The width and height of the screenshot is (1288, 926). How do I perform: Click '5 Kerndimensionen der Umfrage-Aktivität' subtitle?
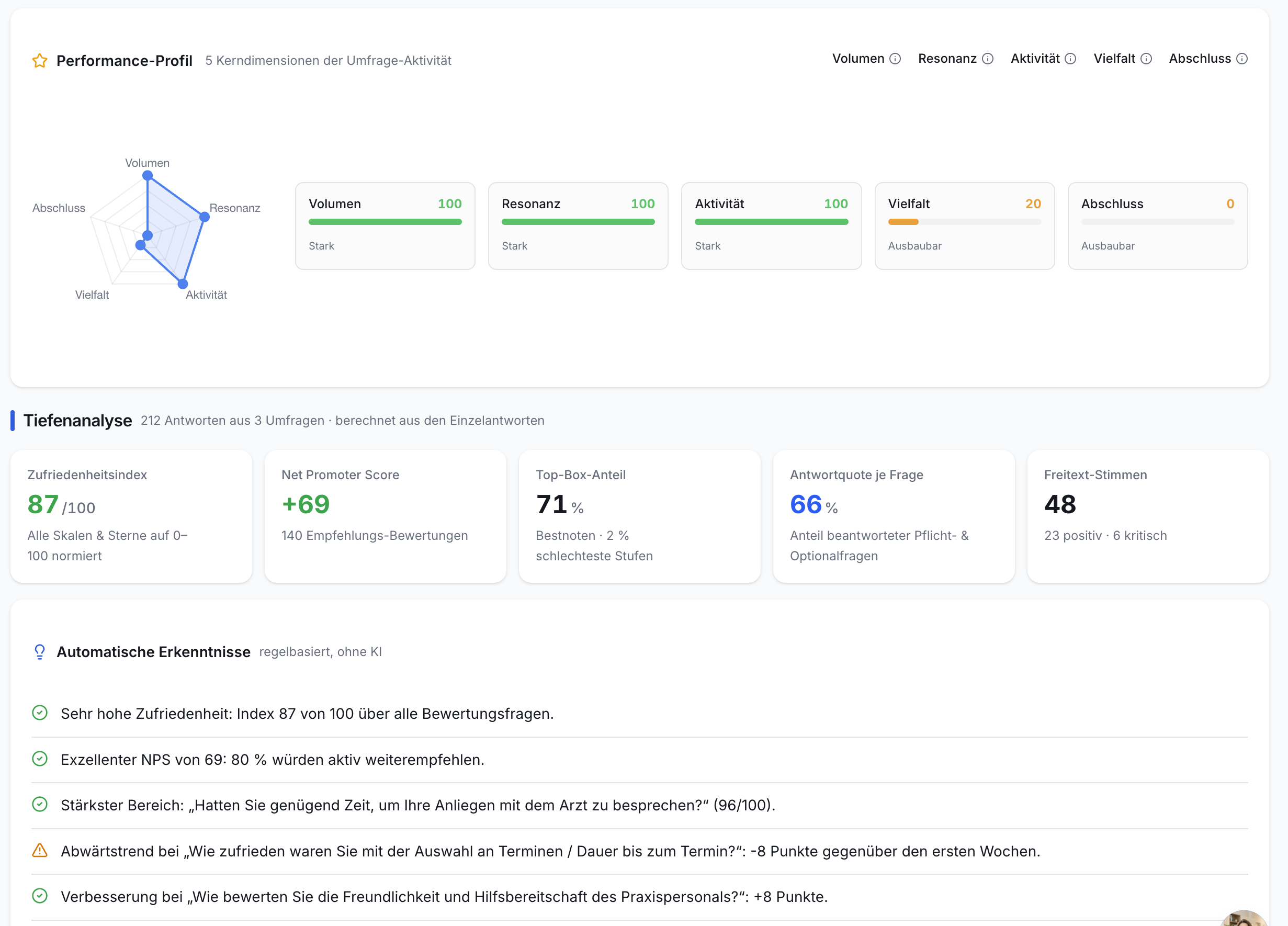(328, 60)
